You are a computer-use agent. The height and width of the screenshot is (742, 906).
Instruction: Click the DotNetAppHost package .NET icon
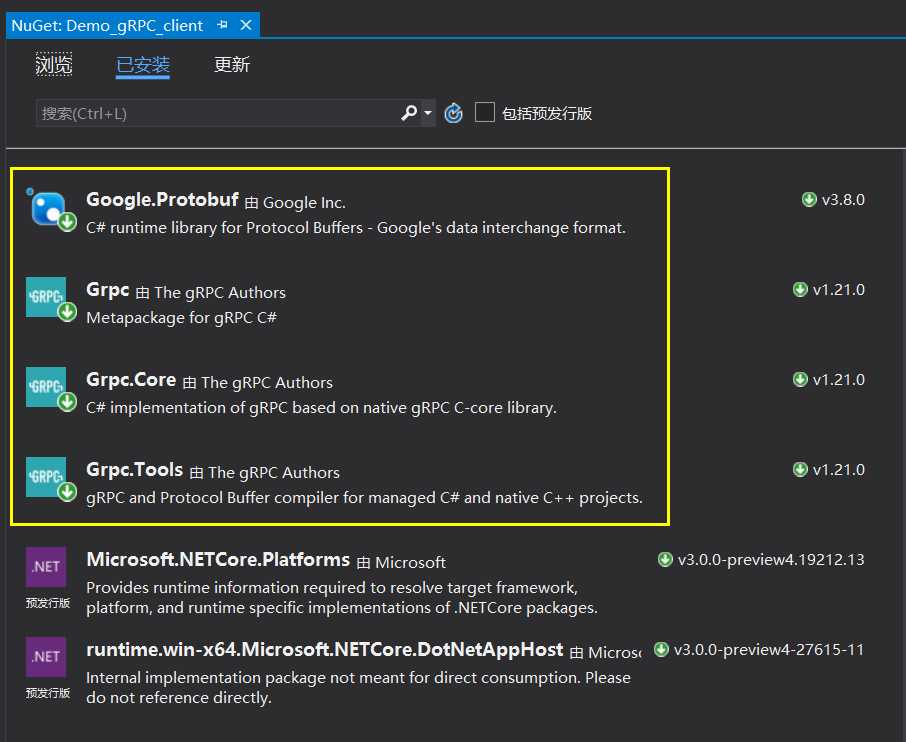pos(46,657)
